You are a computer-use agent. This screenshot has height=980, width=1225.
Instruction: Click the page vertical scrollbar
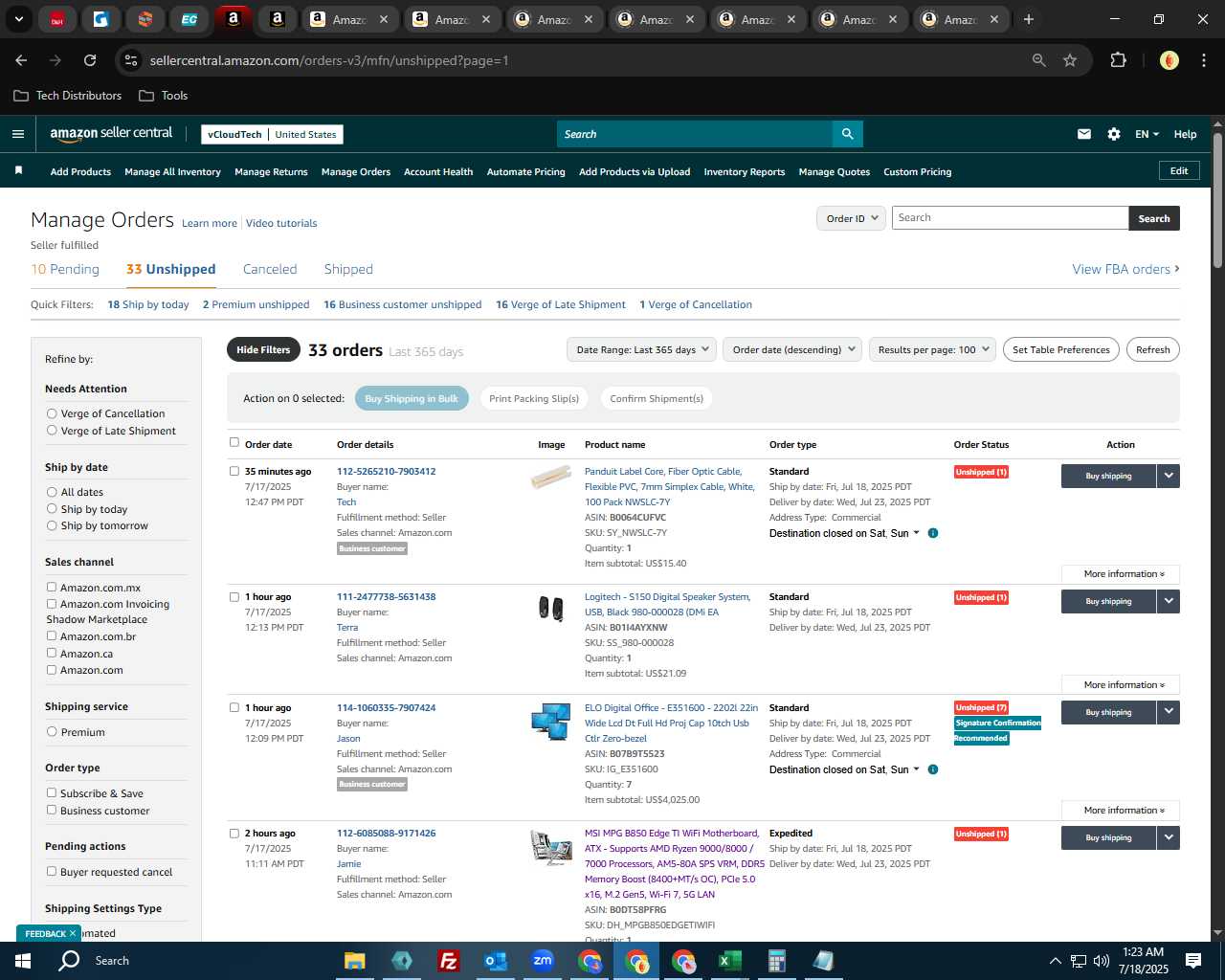1217,201
